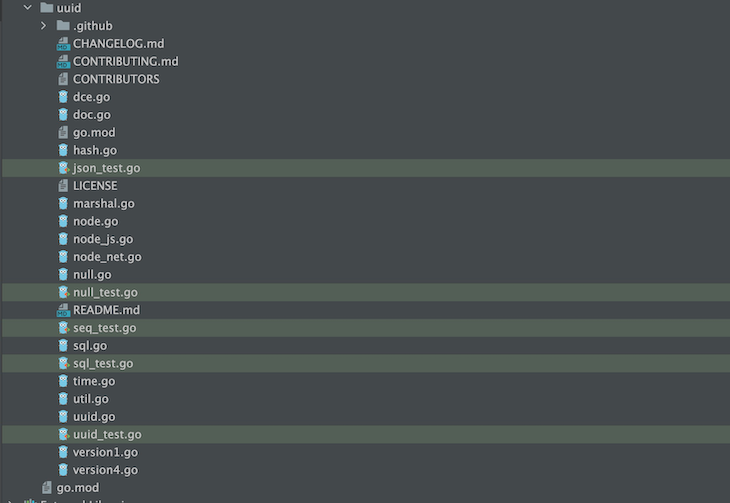
Task: Open sql_test.go file
Action: click(x=102, y=363)
